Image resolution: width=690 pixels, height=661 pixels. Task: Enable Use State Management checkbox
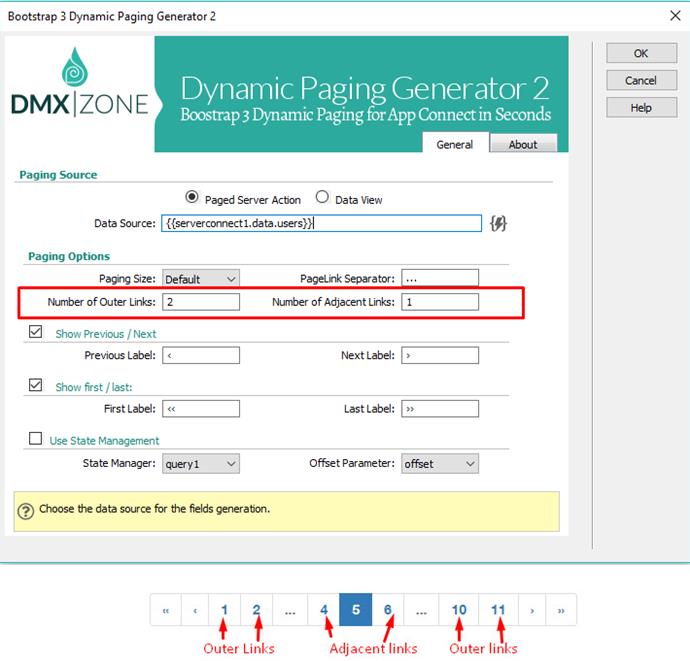point(35,438)
